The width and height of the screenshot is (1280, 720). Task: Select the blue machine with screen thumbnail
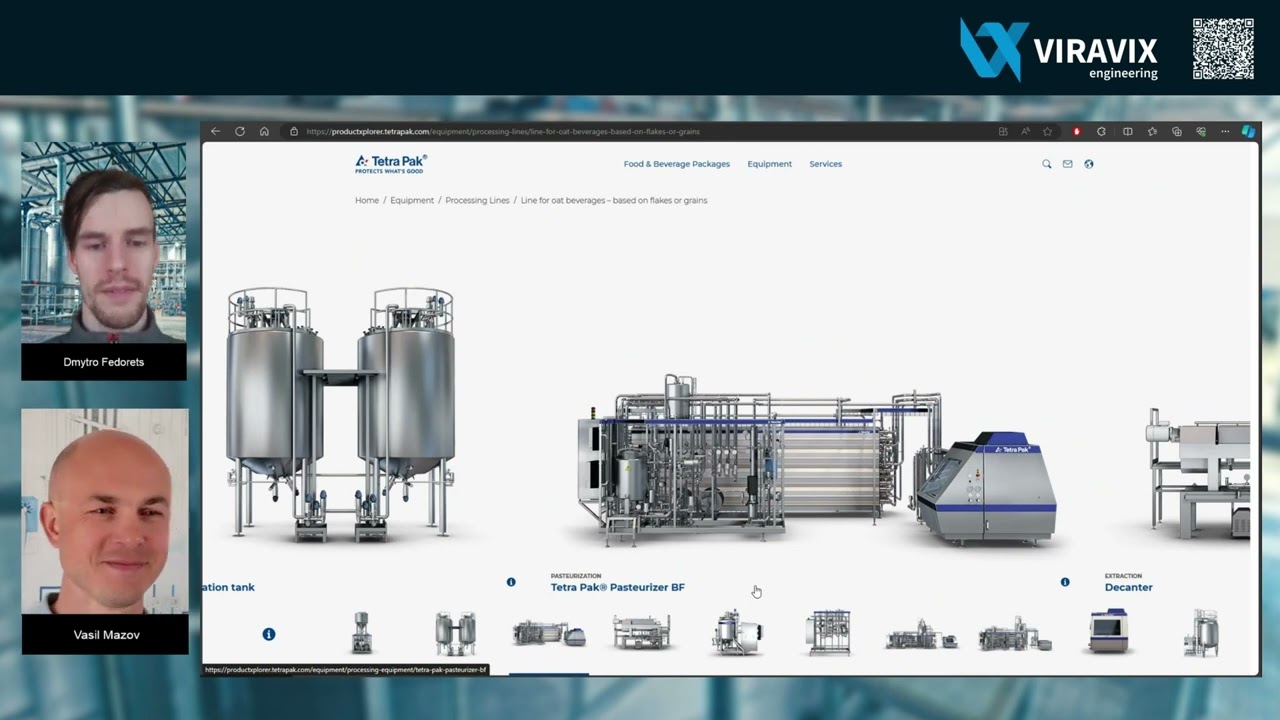1108,632
